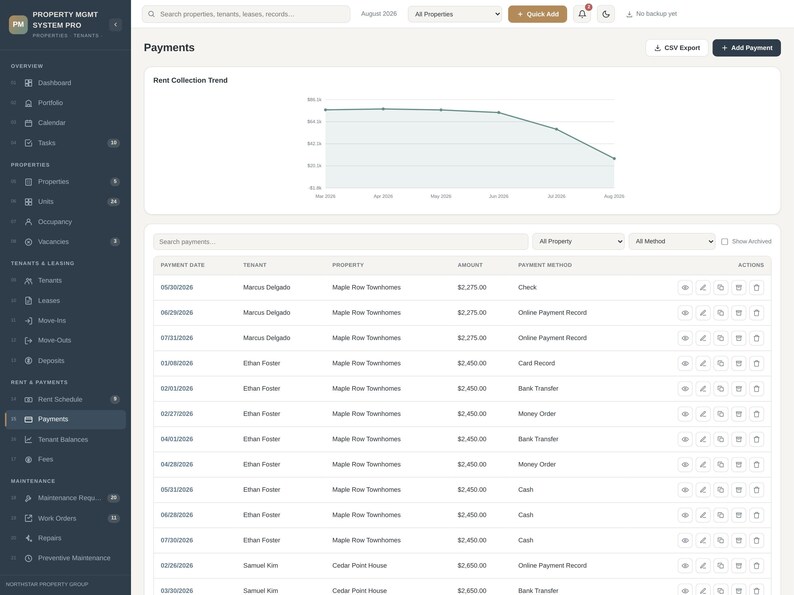The image size is (794, 595).
Task: View the 06/28/2026 payment via eye icon
Action: [685, 515]
